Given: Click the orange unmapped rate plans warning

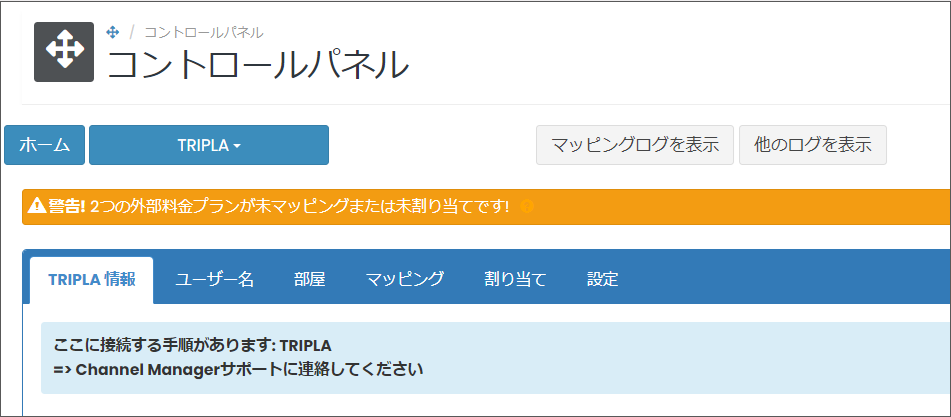Looking at the screenshot, I should [x=486, y=207].
